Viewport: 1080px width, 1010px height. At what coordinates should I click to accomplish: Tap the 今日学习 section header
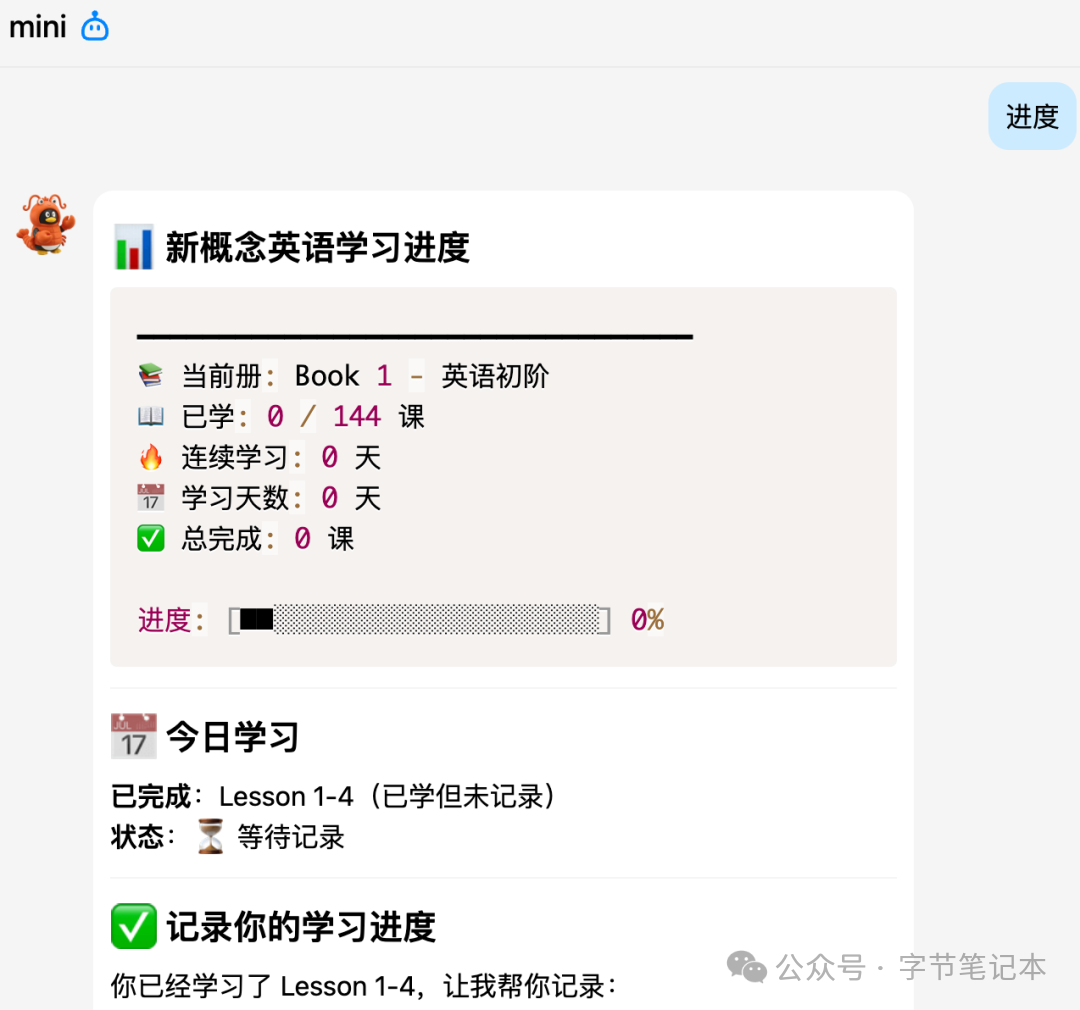point(232,735)
